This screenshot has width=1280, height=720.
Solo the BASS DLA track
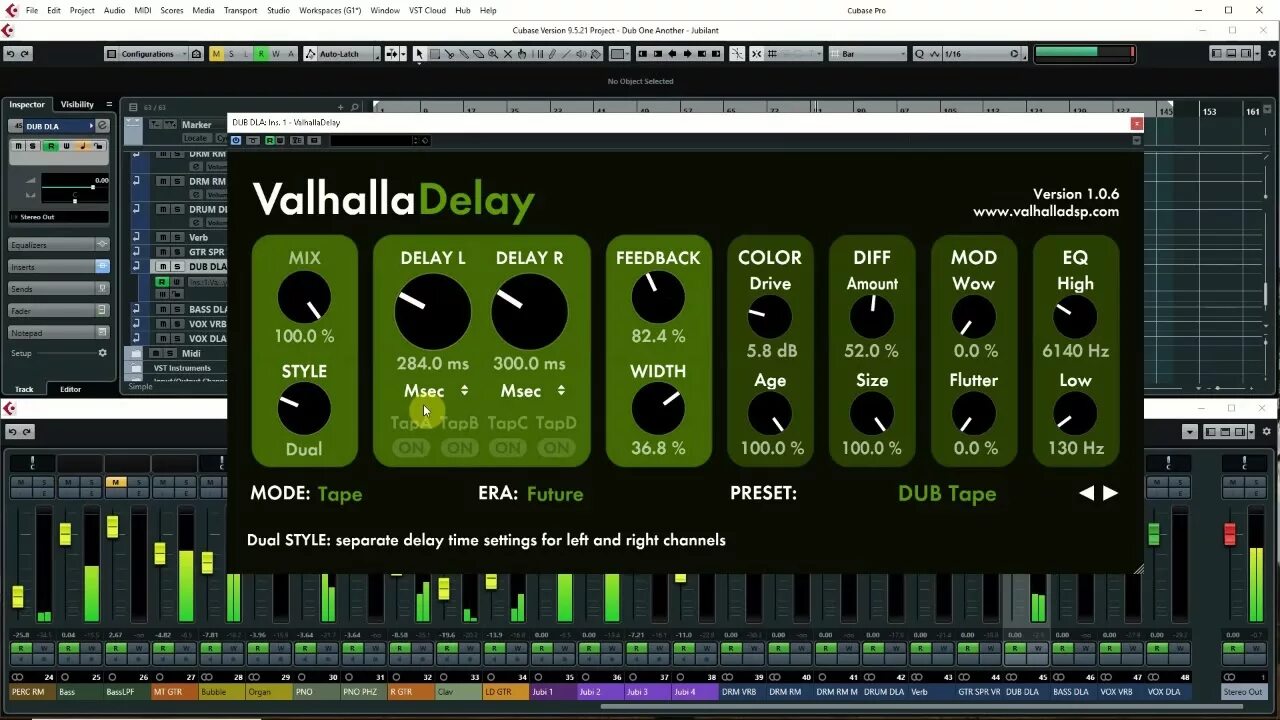pyautogui.click(x=177, y=310)
